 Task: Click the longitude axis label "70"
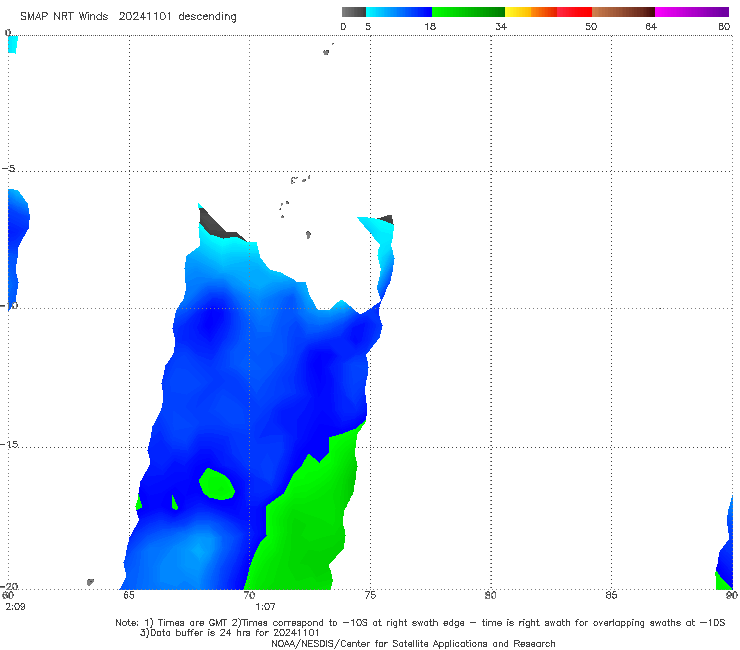pos(249,595)
